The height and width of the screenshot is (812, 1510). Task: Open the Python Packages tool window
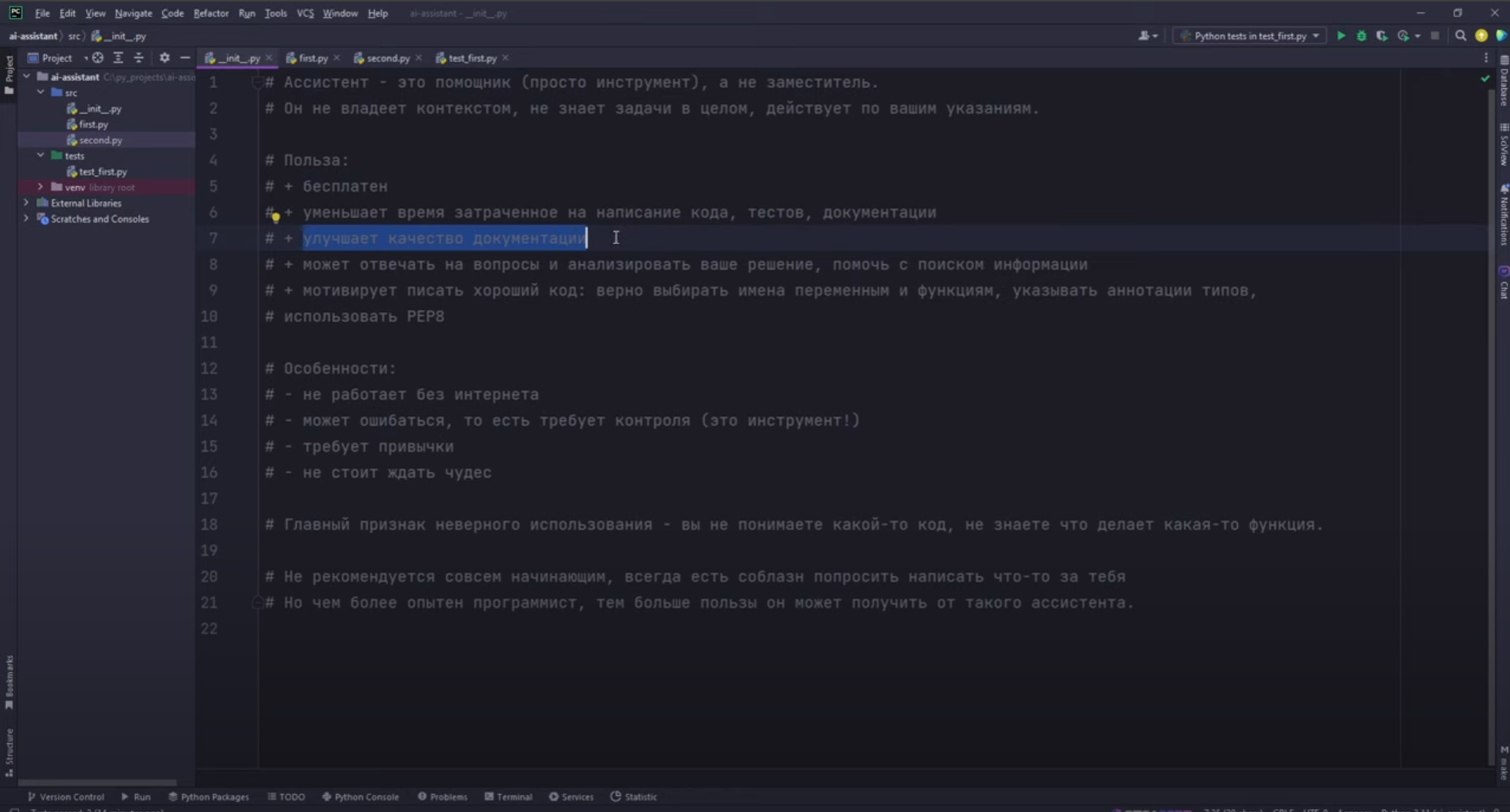coord(209,797)
